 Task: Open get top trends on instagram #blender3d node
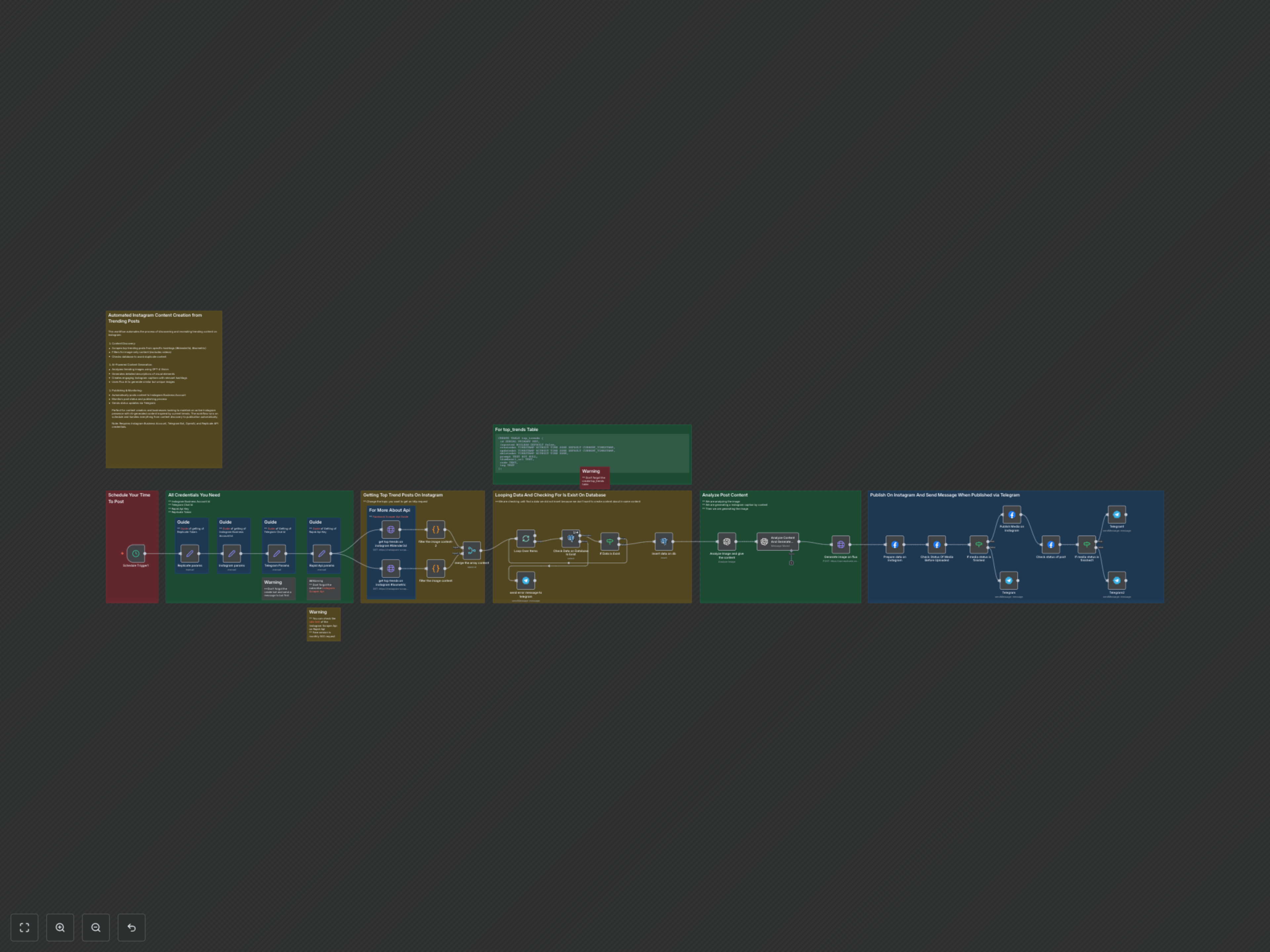coord(391,529)
